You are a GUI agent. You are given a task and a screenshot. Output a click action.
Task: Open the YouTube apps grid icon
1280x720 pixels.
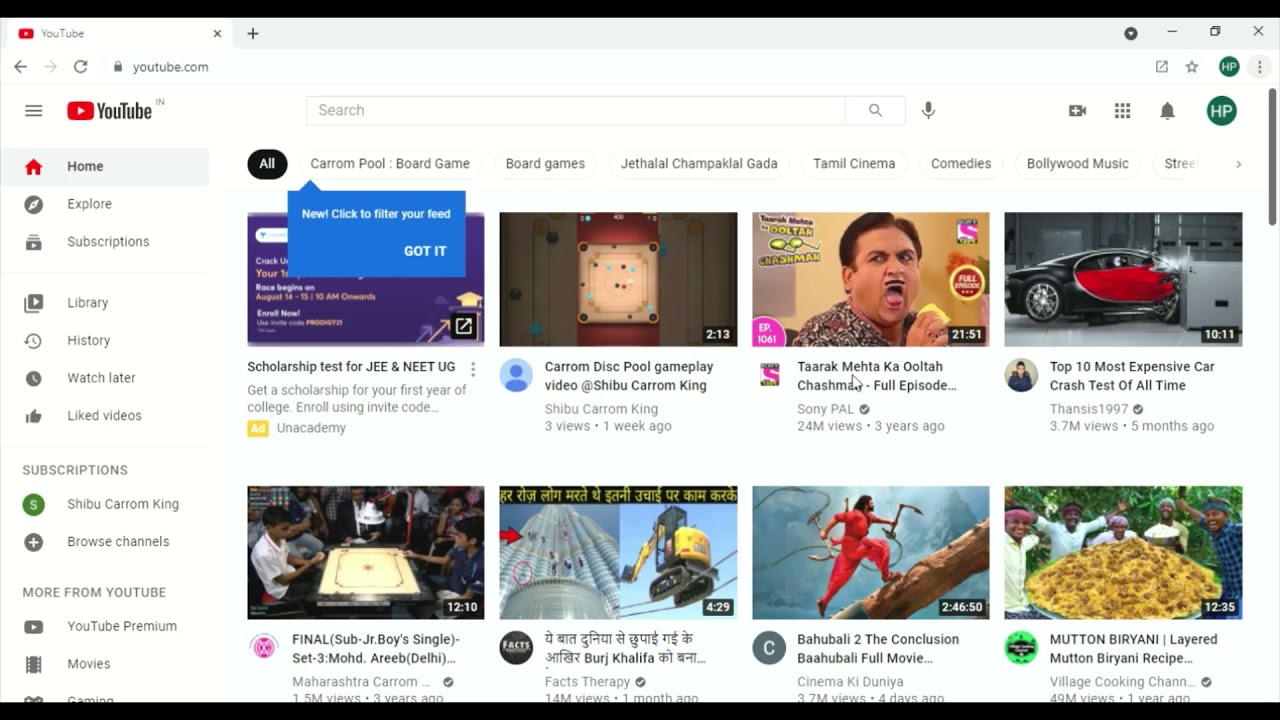click(x=1122, y=111)
